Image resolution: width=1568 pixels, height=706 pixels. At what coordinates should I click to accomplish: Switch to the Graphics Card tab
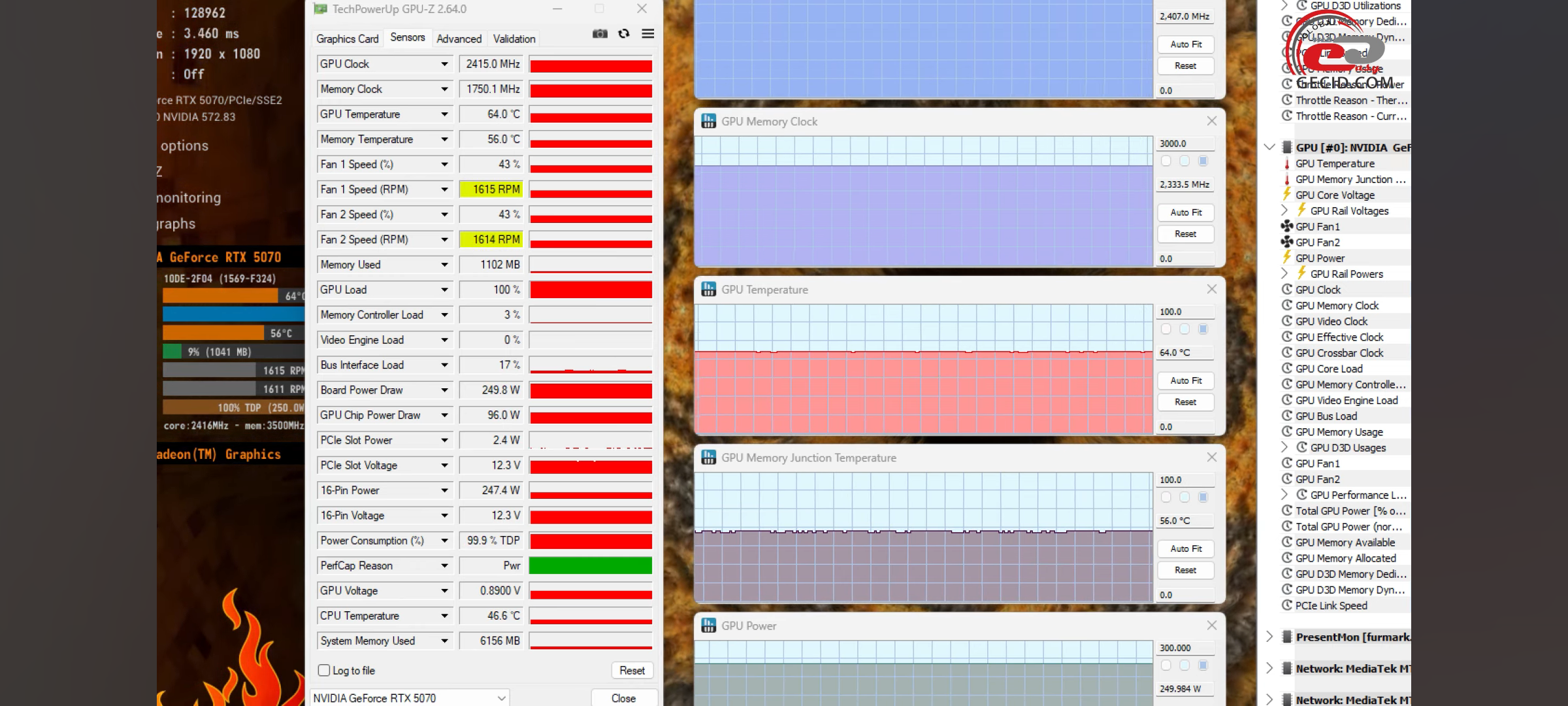[348, 39]
